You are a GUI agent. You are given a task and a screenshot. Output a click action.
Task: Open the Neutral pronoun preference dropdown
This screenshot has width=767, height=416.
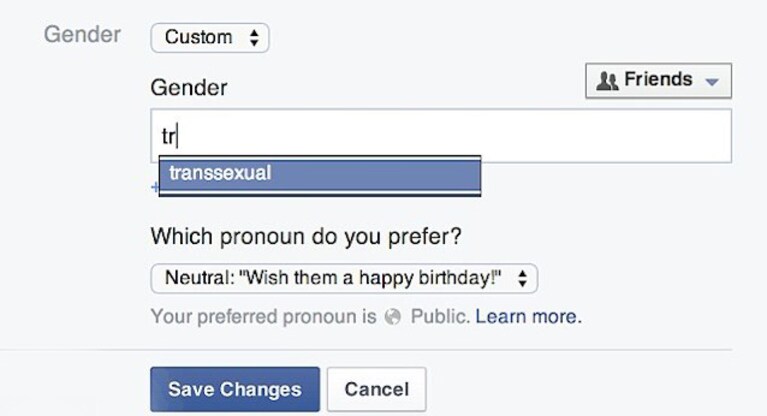[x=344, y=278]
